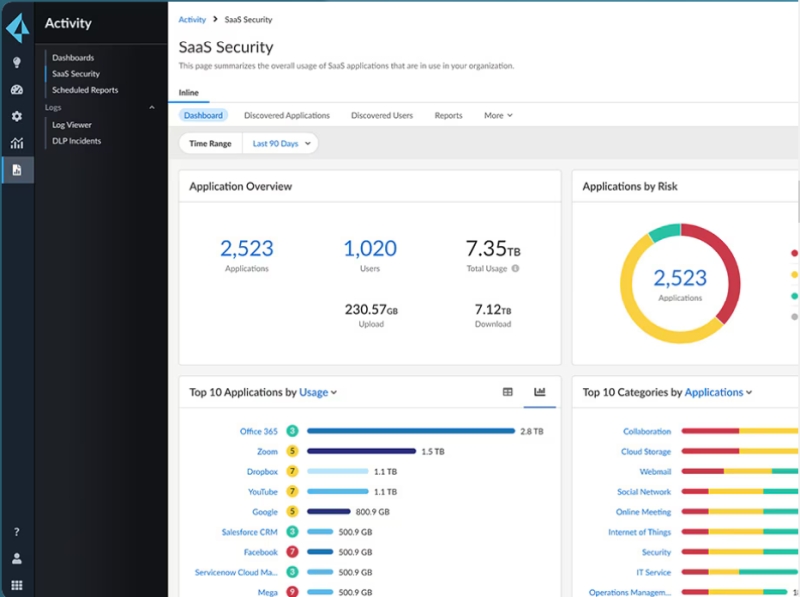
Task: Open the help question mark icon
Action: (x=17, y=532)
